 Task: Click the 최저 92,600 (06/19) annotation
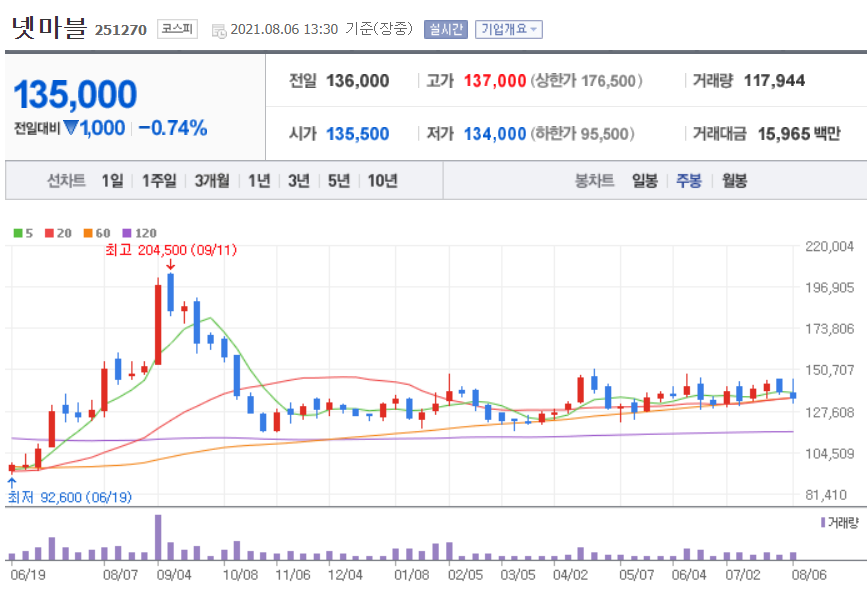[x=70, y=498]
